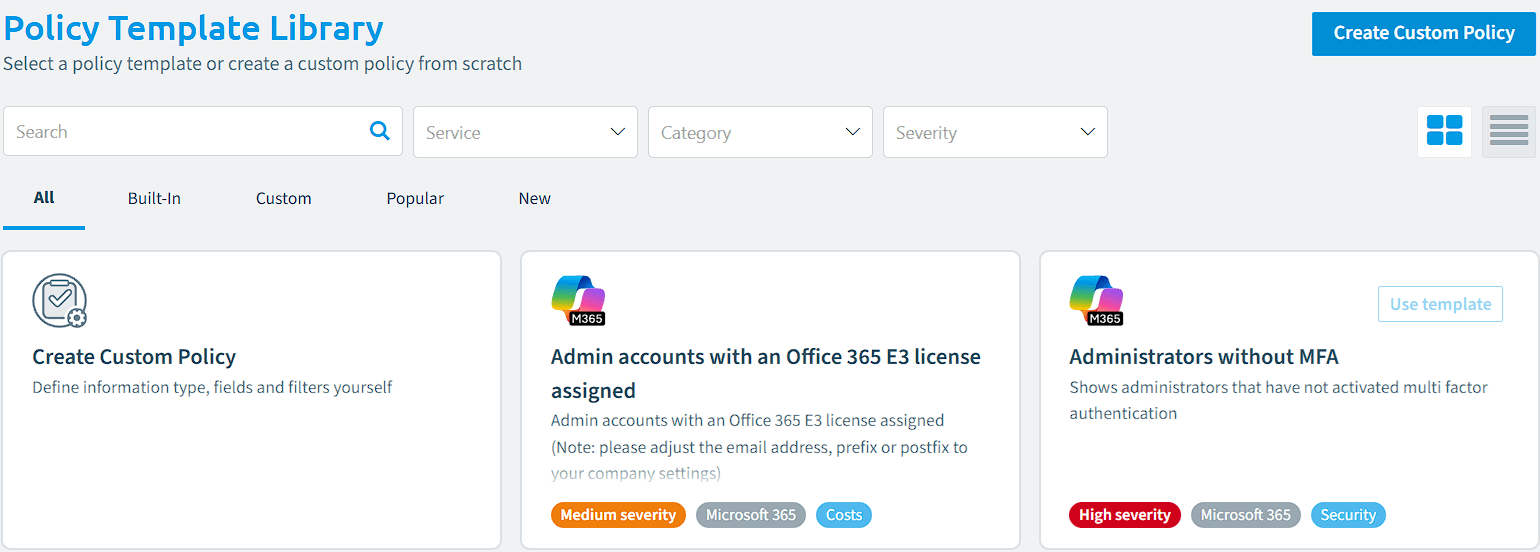Click Microsoft 365 tag on Administrators without MFA card
The width and height of the screenshot is (1540, 552).
coord(1246,515)
